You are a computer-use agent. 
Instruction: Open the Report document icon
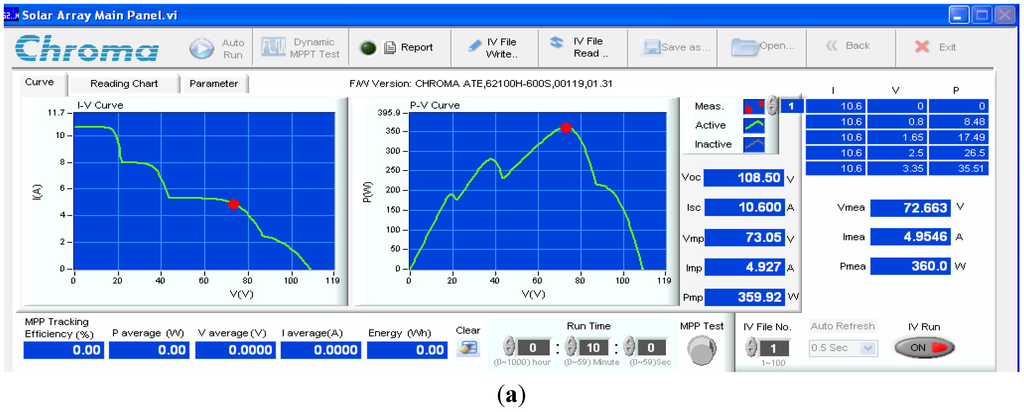coord(390,47)
